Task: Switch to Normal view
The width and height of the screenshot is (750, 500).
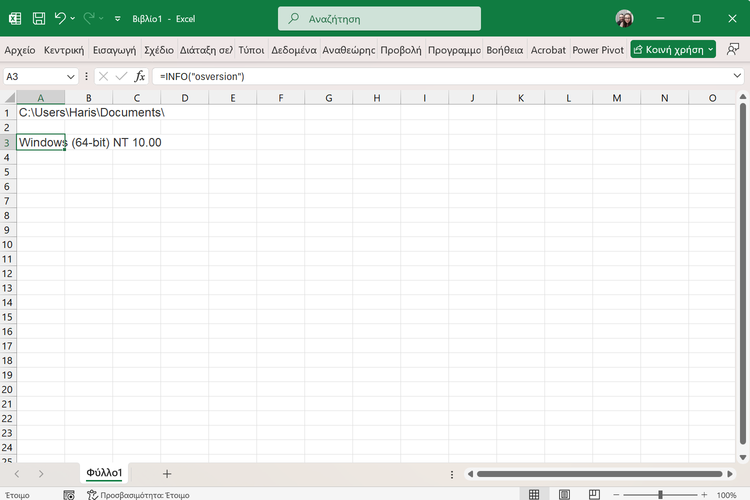Action: tap(535, 494)
